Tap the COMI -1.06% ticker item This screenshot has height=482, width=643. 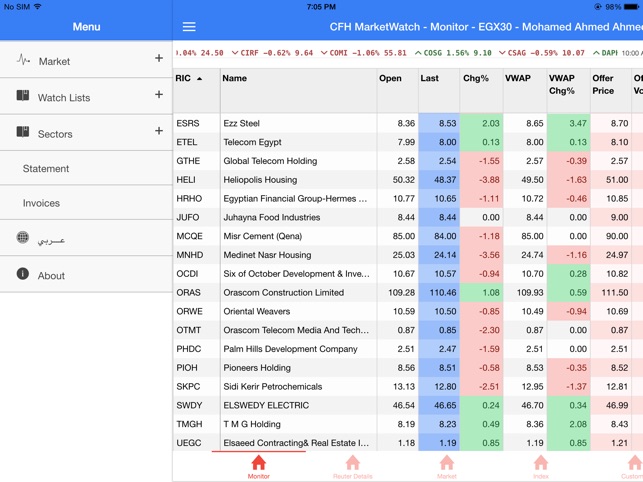tap(363, 53)
